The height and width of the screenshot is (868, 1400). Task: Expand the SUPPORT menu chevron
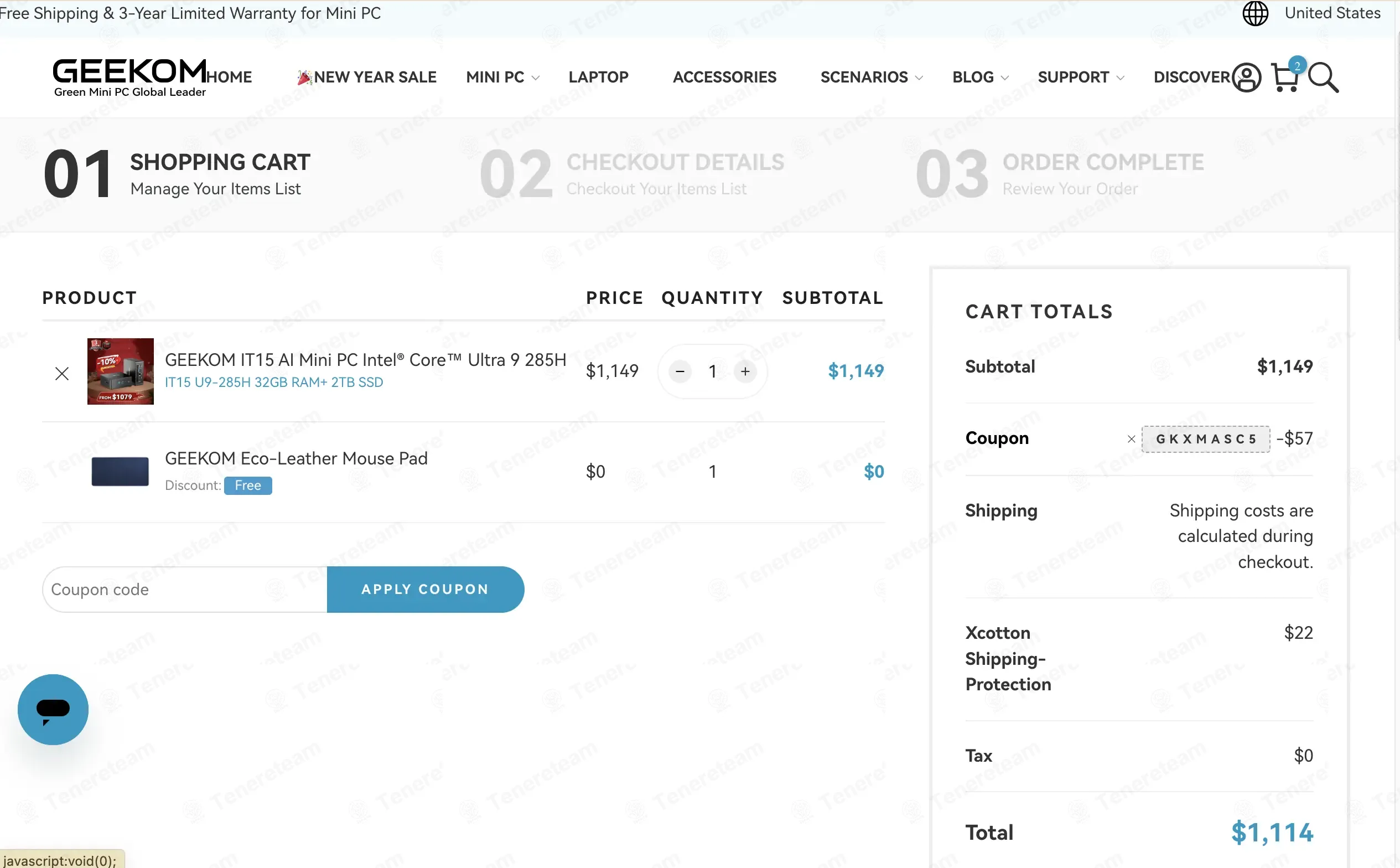click(x=1120, y=77)
